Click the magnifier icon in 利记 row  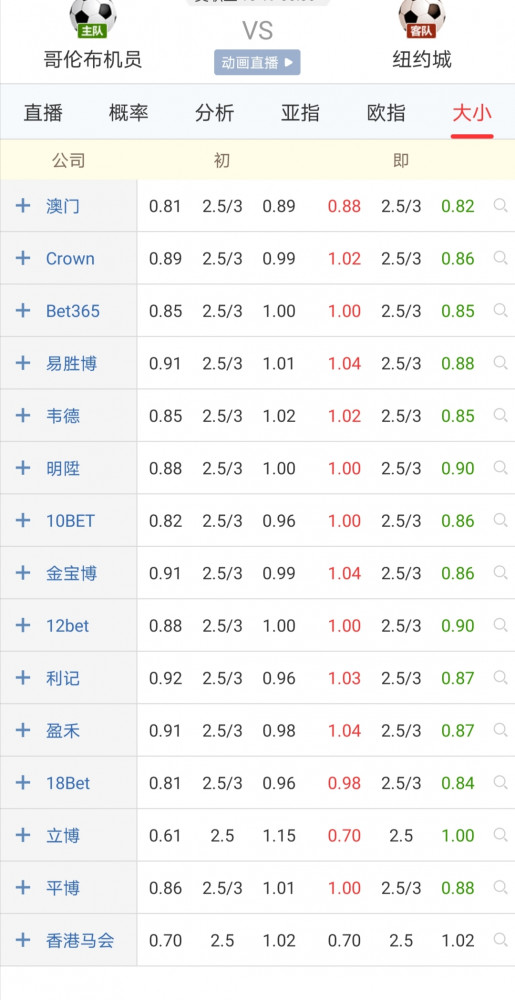point(500,677)
